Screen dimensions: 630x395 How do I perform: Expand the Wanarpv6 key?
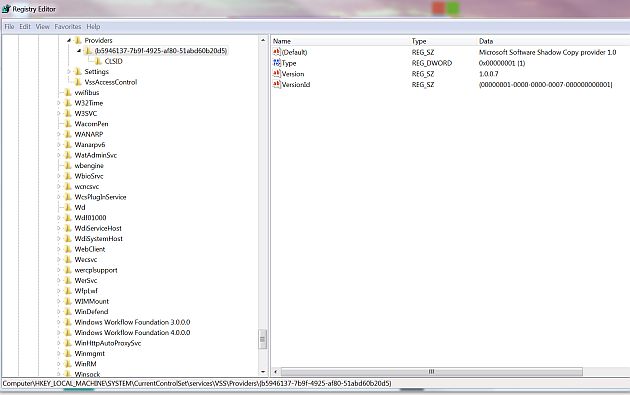[59, 145]
